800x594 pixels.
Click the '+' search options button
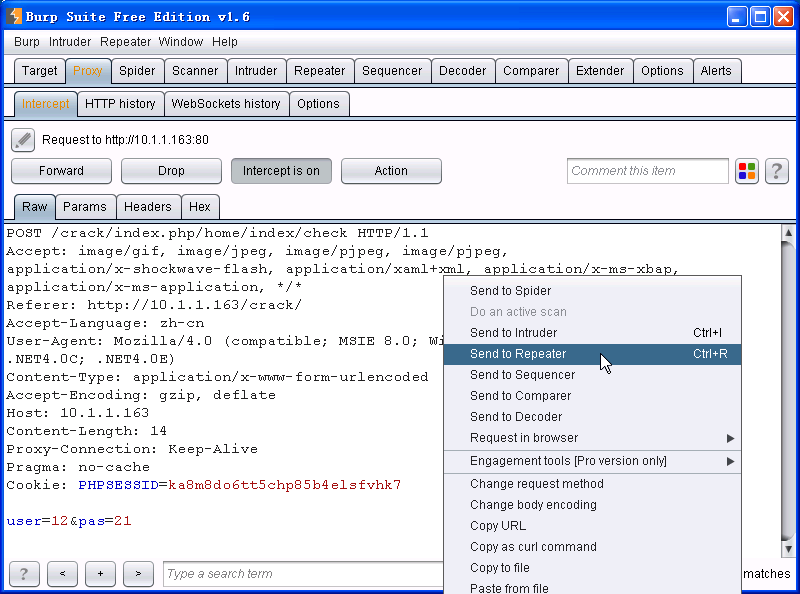click(101, 574)
